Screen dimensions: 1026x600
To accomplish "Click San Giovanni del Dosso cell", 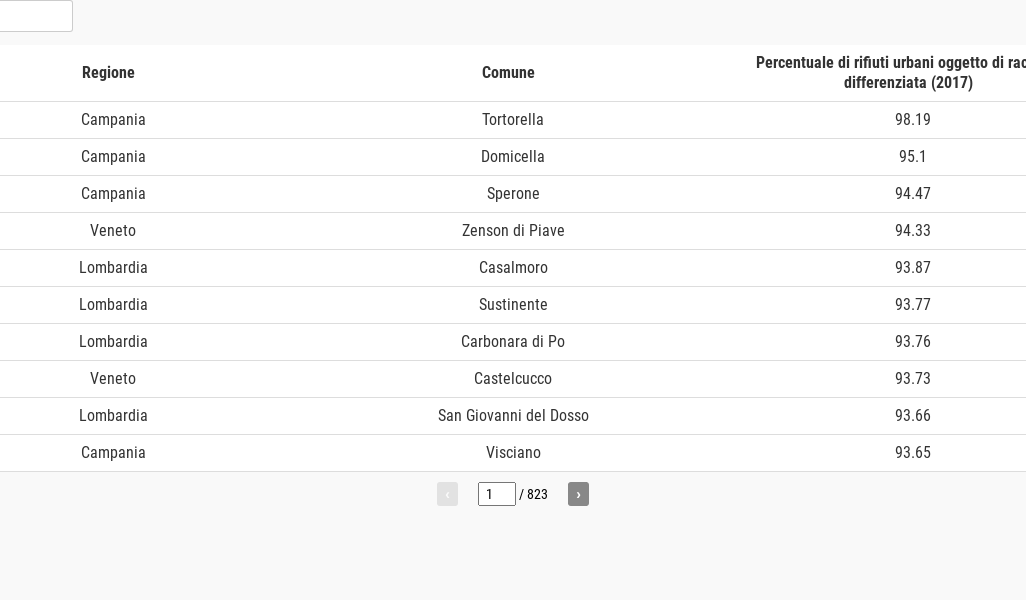I will (513, 416).
